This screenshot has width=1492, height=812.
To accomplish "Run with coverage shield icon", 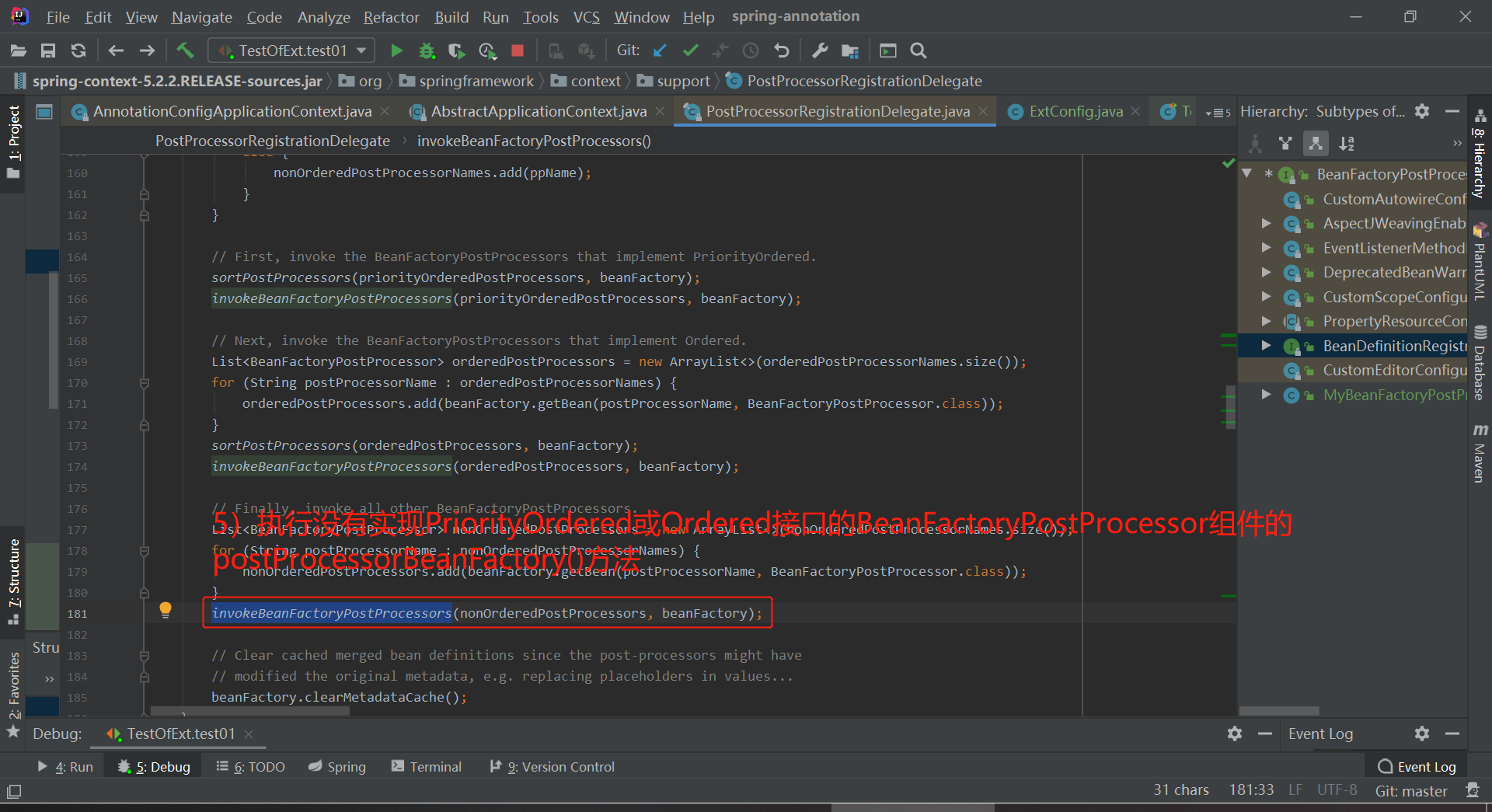I will pyautogui.click(x=457, y=51).
